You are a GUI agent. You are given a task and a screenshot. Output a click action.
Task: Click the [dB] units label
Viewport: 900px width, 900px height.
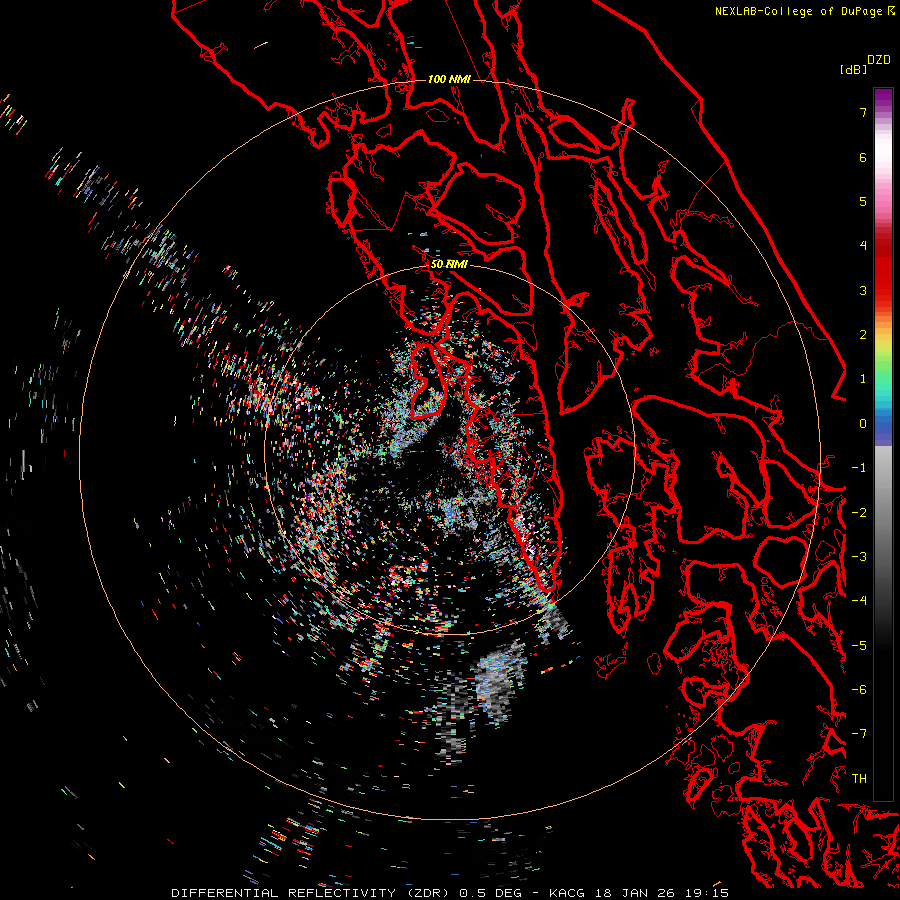click(853, 69)
